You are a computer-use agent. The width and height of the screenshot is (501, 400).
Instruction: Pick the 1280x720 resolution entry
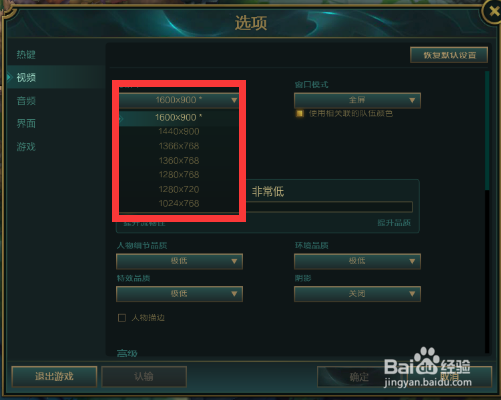point(179,189)
